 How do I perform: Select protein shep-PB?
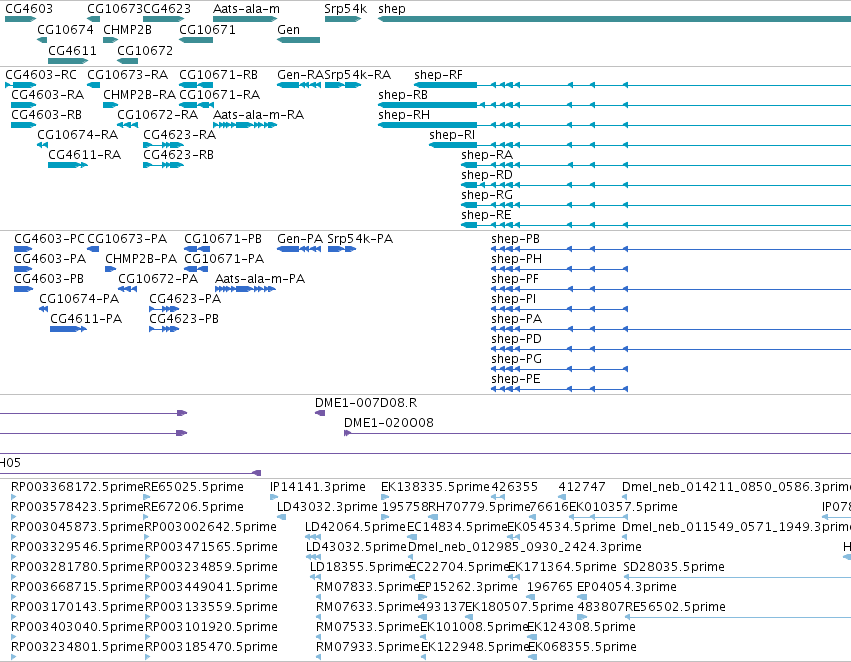[x=515, y=239]
